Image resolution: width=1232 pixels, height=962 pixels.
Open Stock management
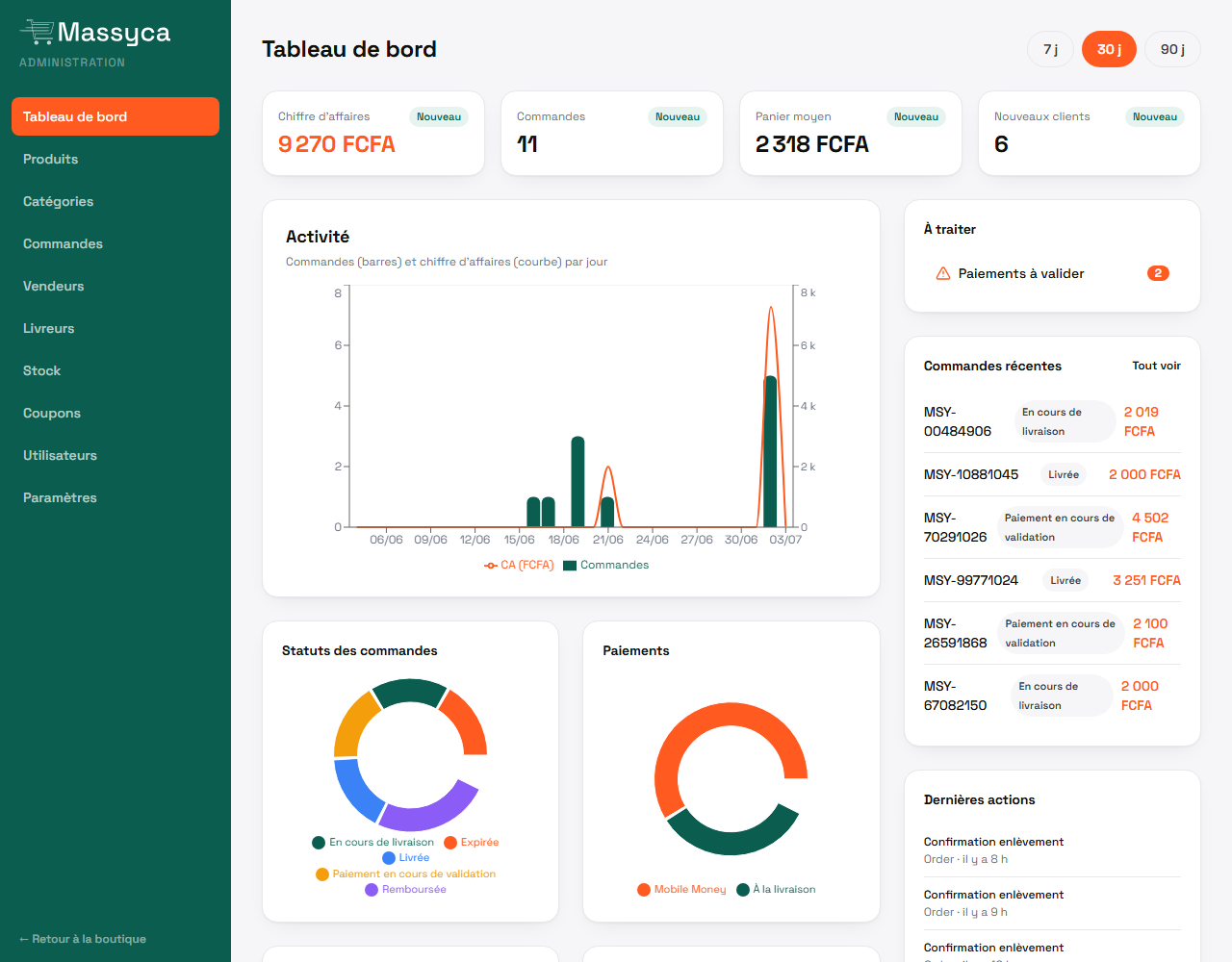click(115, 370)
